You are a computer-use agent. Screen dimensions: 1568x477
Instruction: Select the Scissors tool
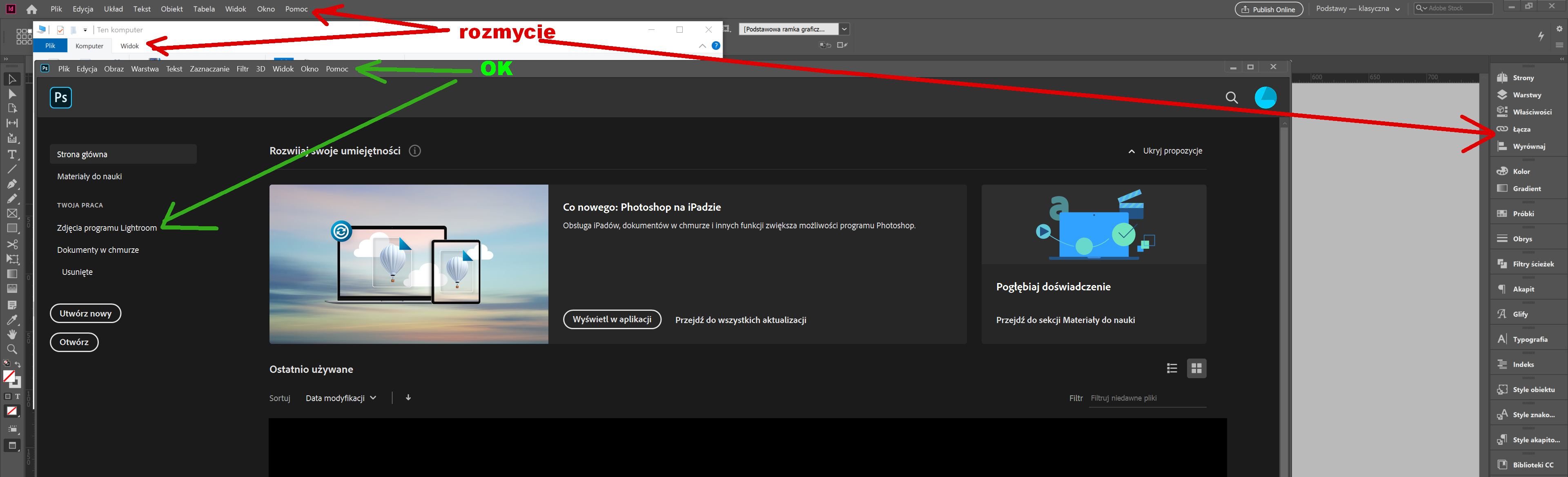[11, 244]
